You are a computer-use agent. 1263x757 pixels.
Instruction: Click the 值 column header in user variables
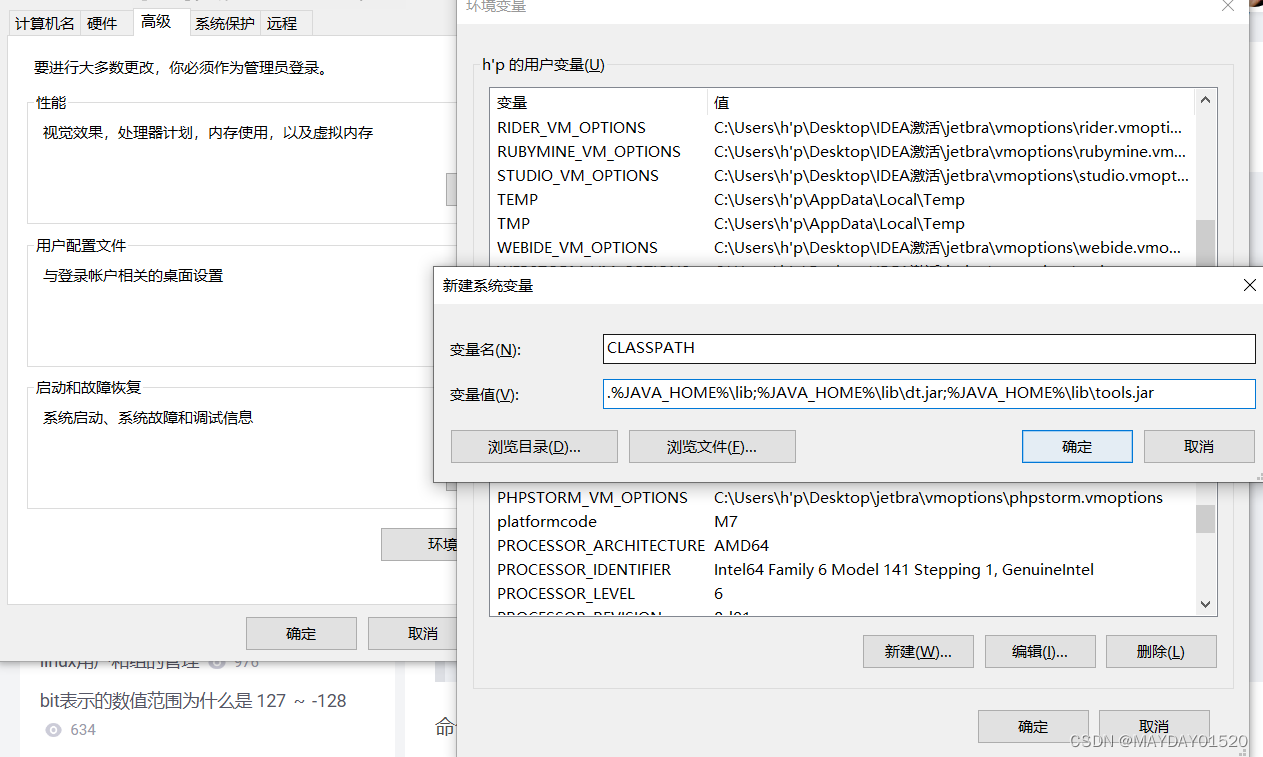point(950,103)
